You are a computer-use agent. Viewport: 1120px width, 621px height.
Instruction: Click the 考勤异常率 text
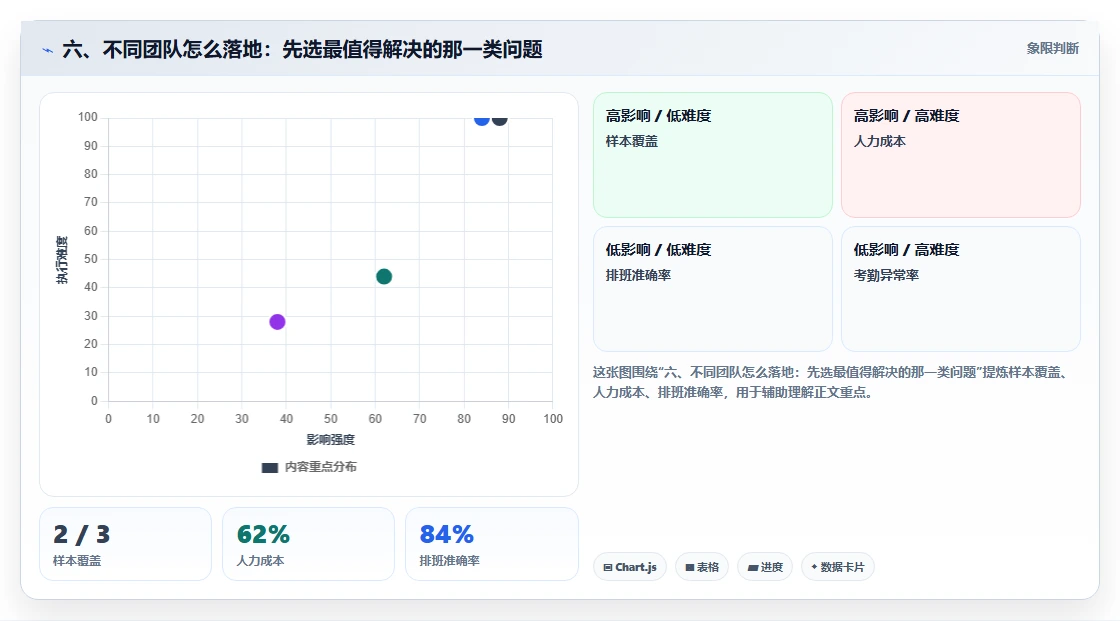pyautogui.click(x=886, y=275)
